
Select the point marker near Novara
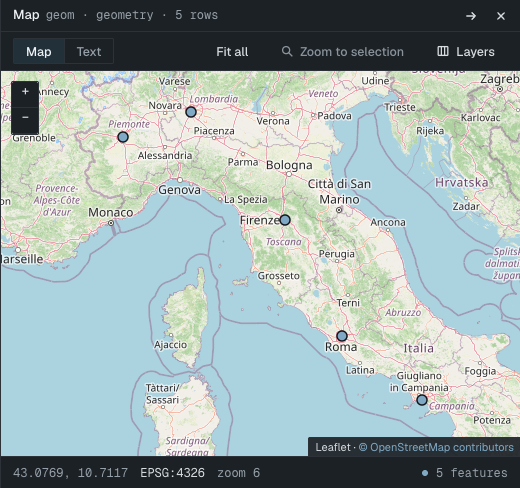pyautogui.click(x=191, y=112)
